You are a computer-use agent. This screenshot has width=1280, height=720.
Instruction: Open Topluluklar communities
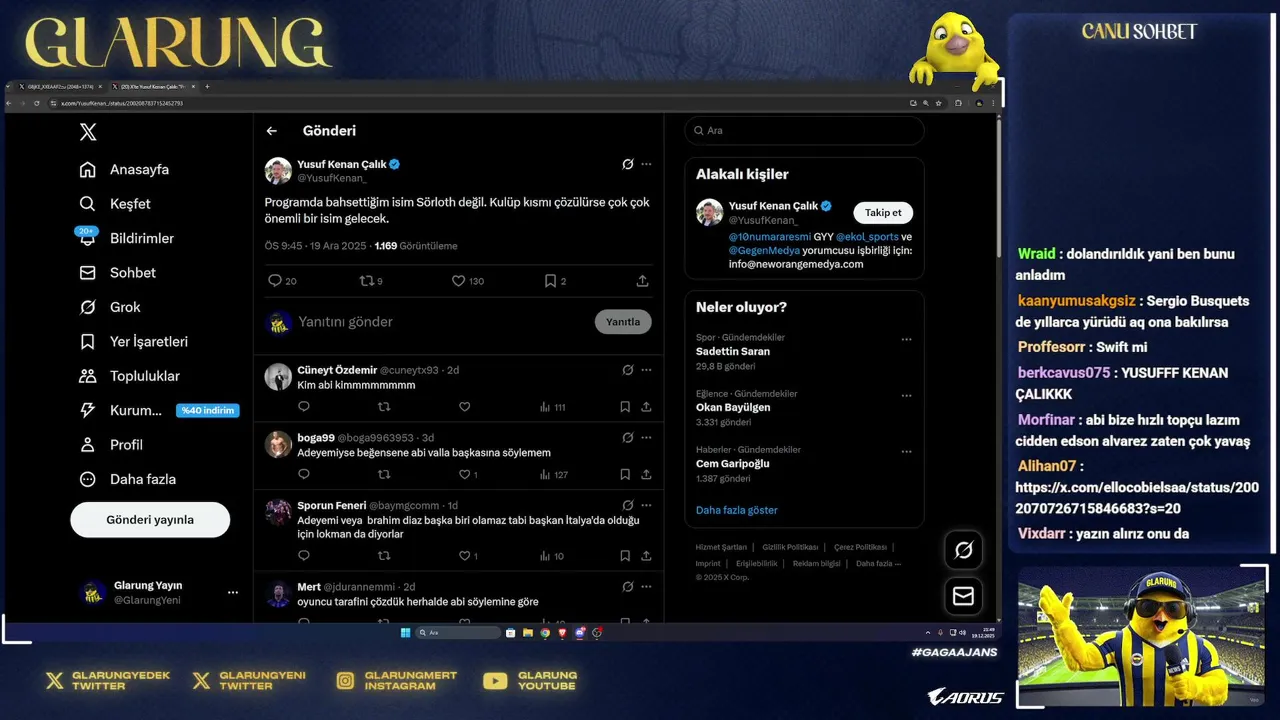pyautogui.click(x=129, y=376)
